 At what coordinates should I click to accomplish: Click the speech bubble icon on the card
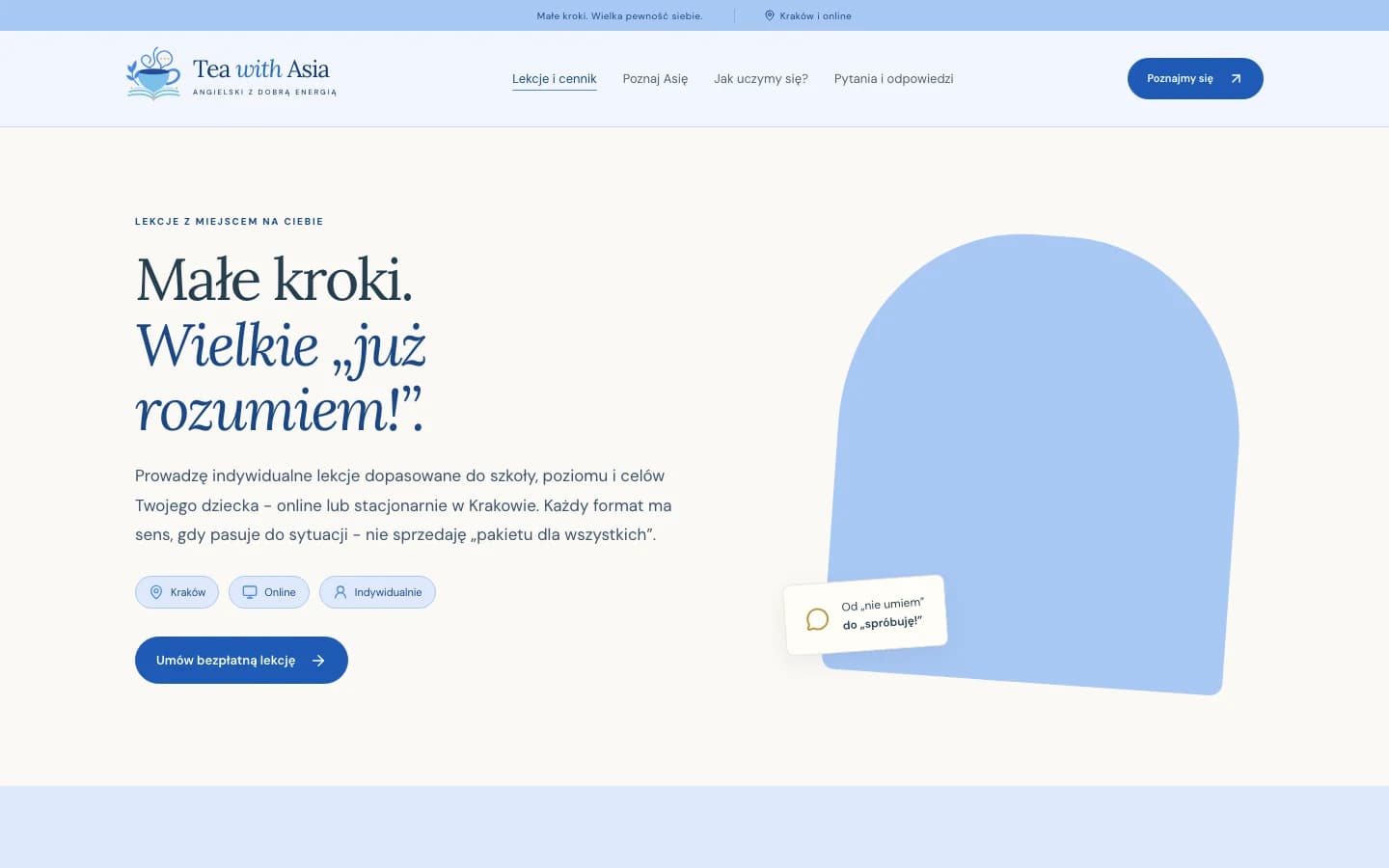pos(817,619)
